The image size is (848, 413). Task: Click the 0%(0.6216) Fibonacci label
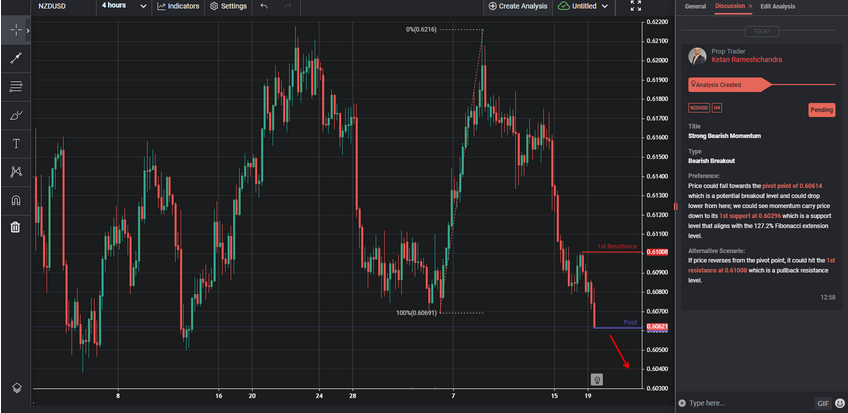click(421, 30)
